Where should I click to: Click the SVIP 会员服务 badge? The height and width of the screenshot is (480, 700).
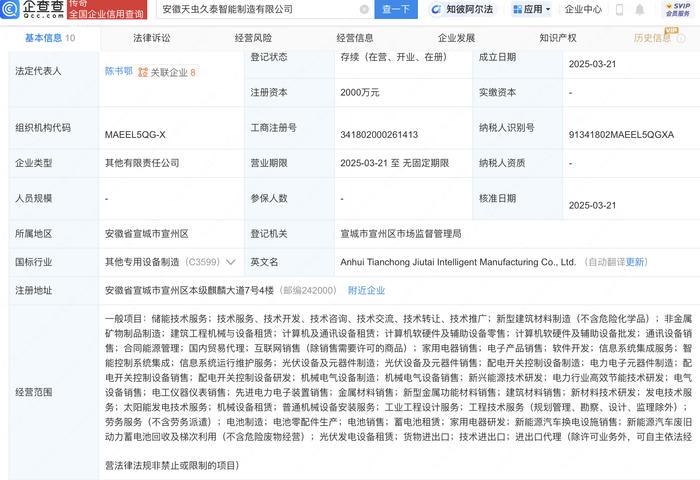pyautogui.click(x=678, y=9)
